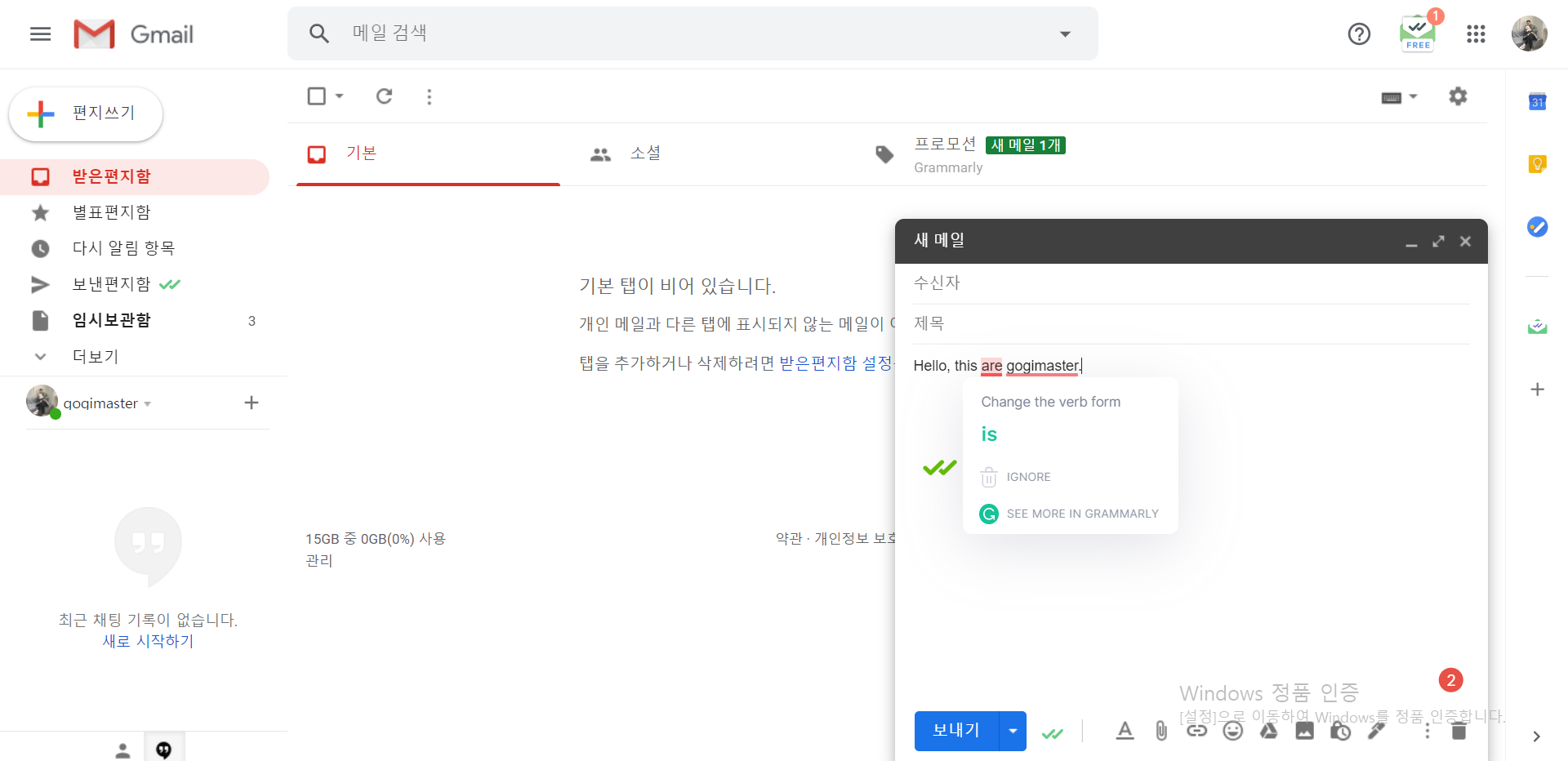Viewport: 1568px width, 761px height.
Task: Open Google Keep in the side panel
Action: pos(1536,164)
